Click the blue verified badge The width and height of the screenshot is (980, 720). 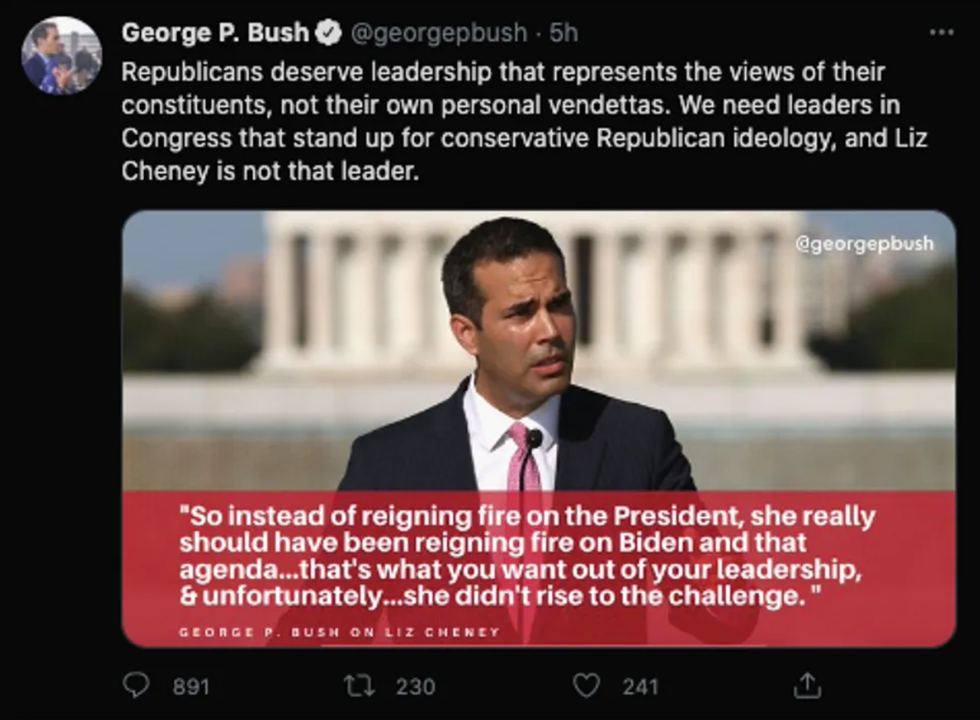tap(328, 33)
